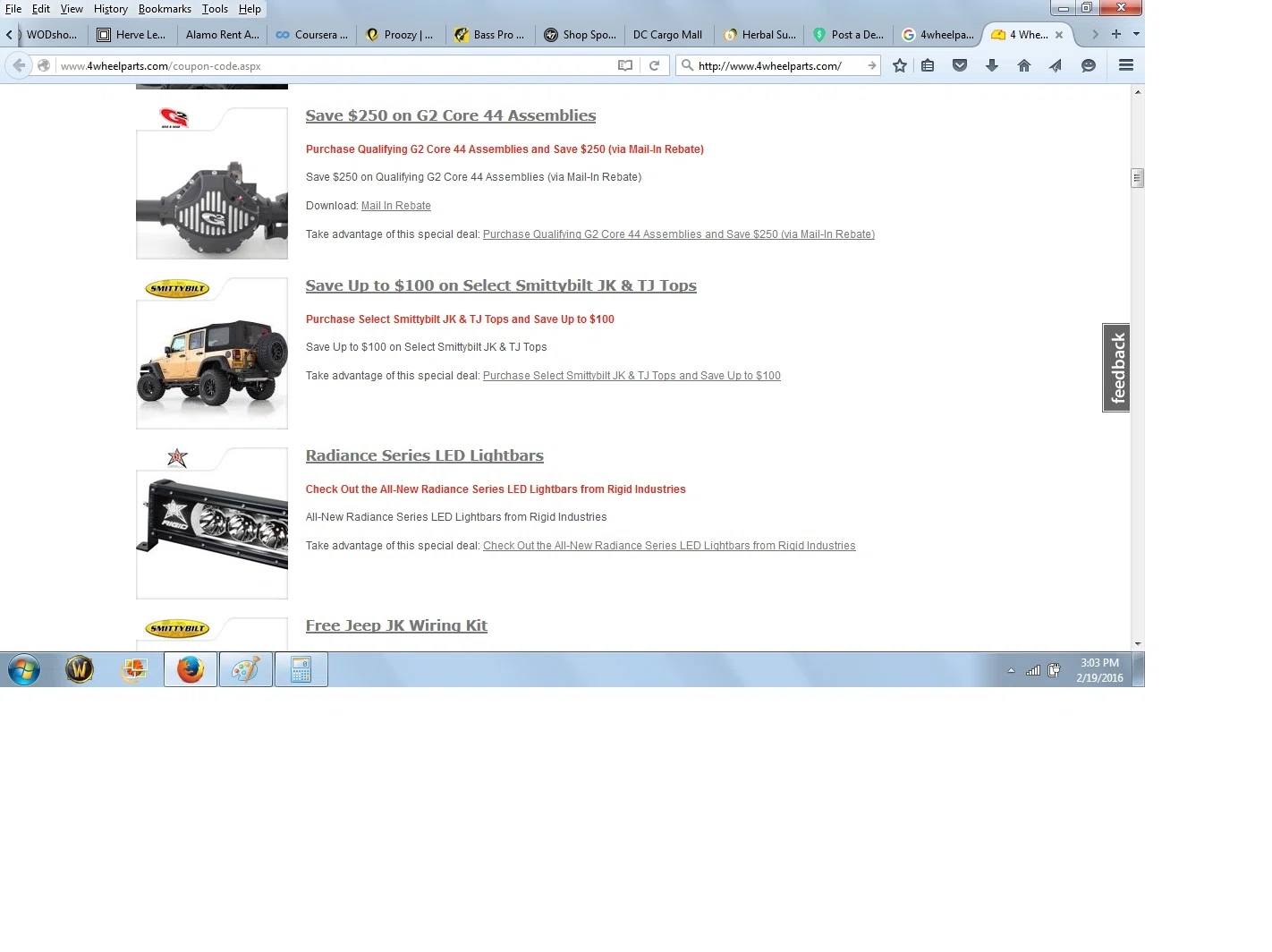
Task: Open the Tools menu
Action: point(215,9)
